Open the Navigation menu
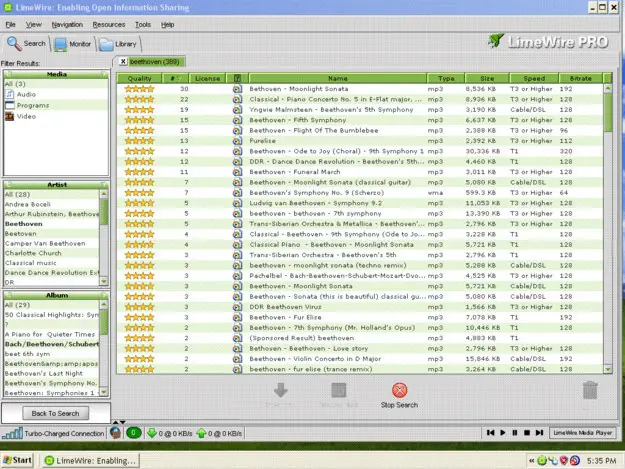 (67, 25)
